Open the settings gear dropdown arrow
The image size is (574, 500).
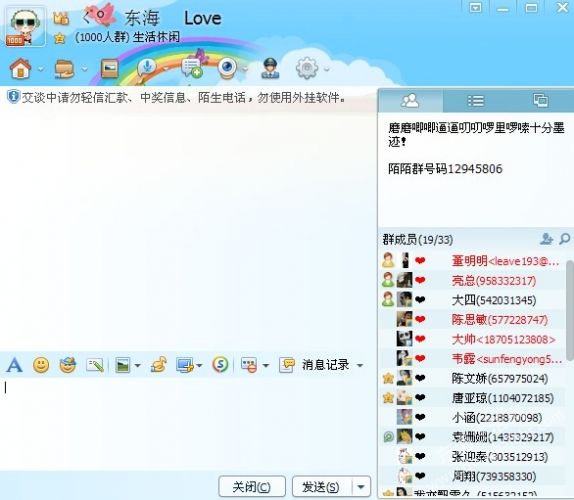click(327, 68)
